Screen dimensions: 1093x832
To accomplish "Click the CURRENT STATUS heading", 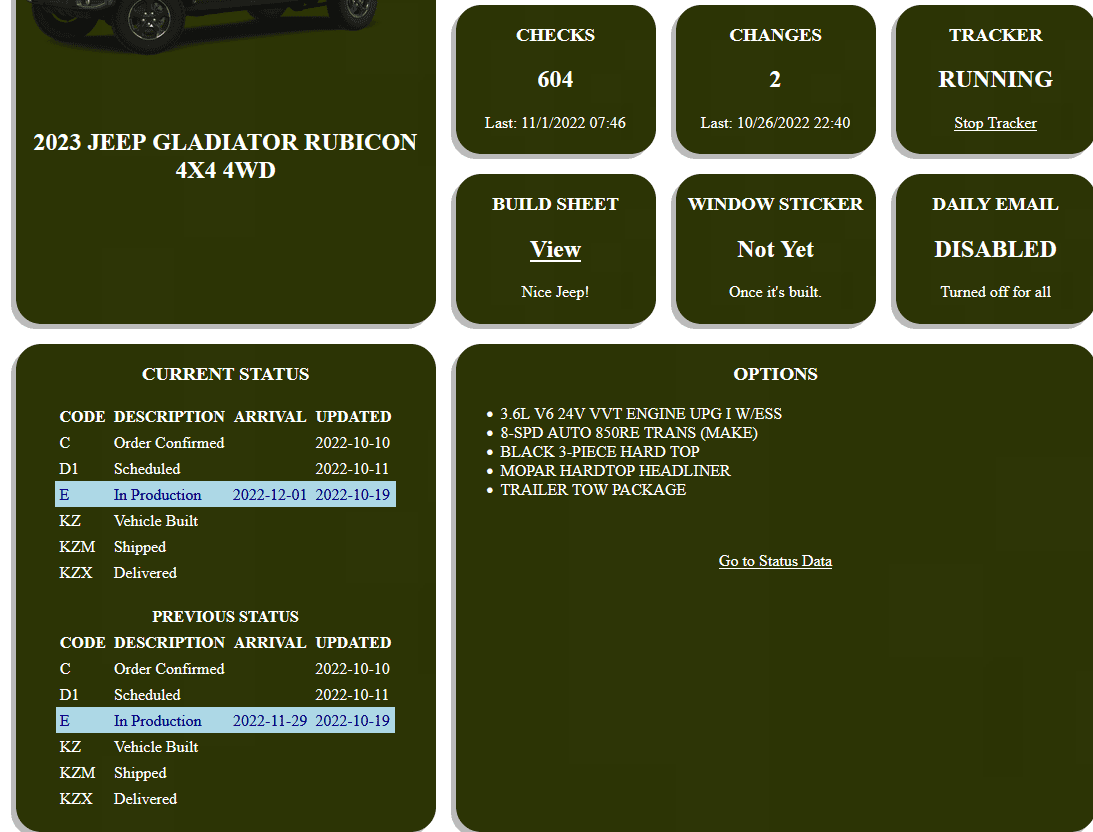I will 225,374.
